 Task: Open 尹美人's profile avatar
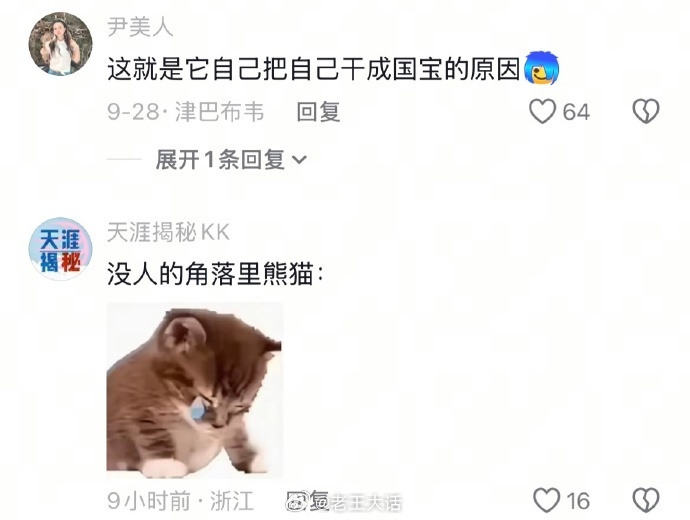(x=60, y=44)
